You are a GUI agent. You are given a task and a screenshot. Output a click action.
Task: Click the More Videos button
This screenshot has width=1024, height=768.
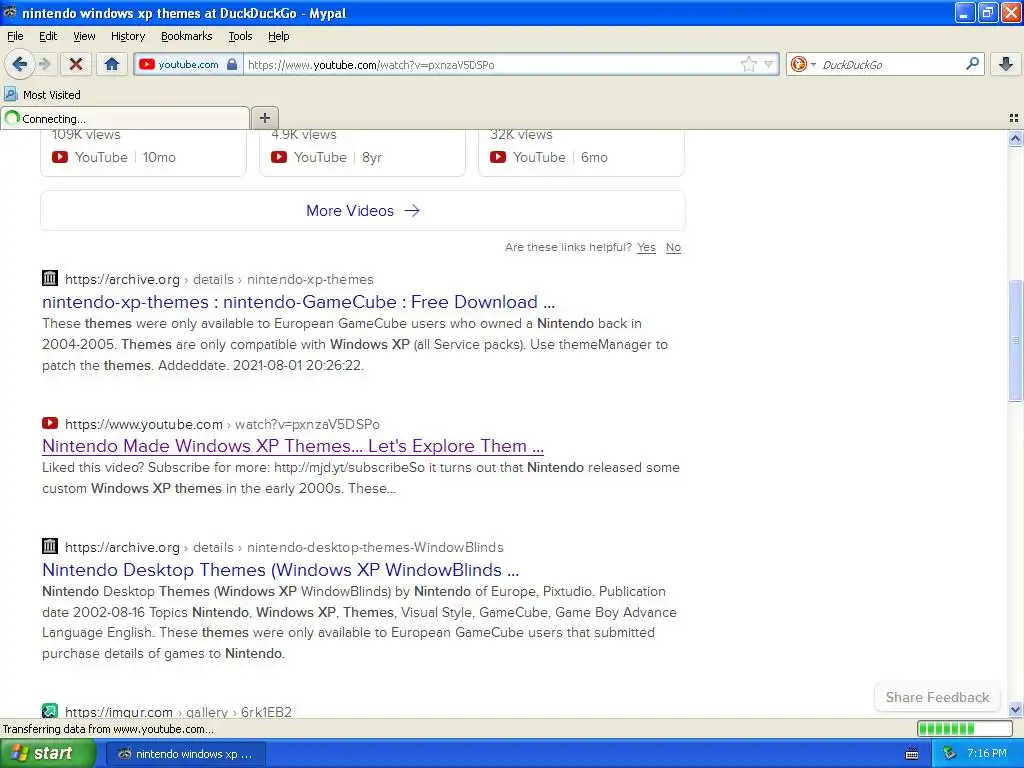[362, 211]
